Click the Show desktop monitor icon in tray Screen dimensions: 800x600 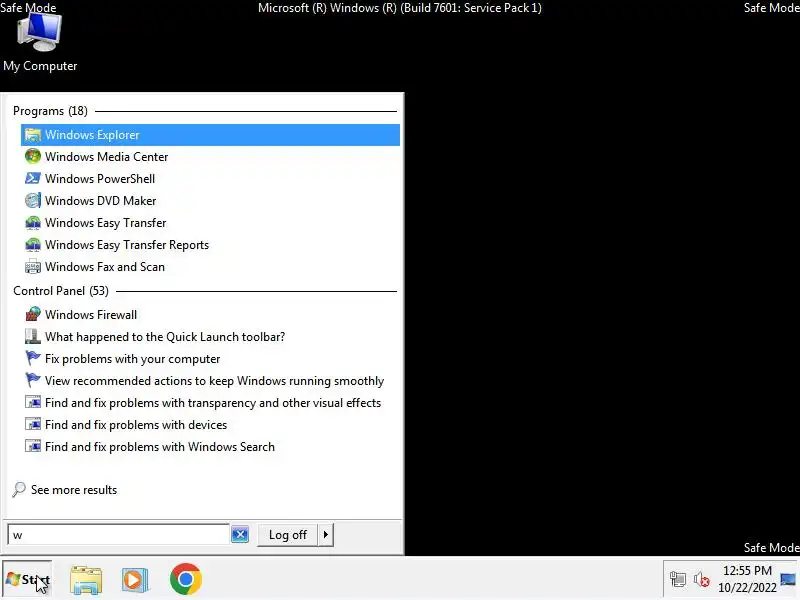coord(788,580)
